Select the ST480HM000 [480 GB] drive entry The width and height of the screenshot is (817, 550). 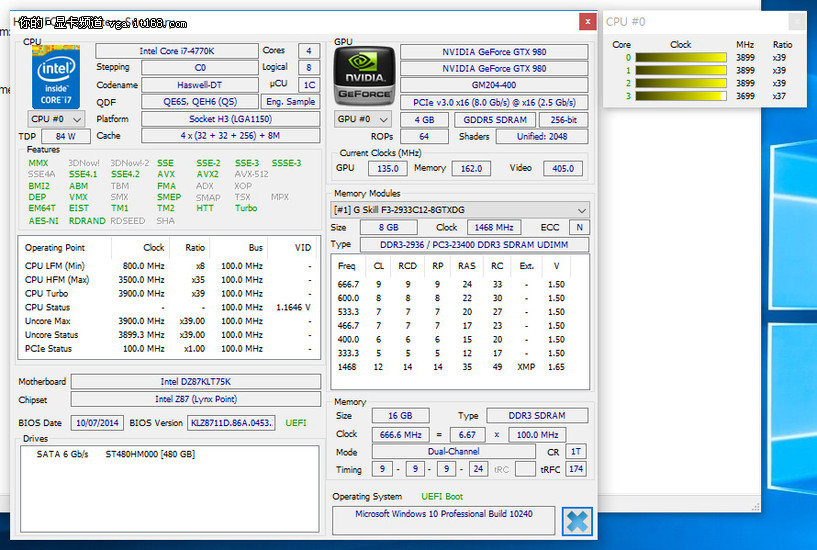(x=150, y=454)
